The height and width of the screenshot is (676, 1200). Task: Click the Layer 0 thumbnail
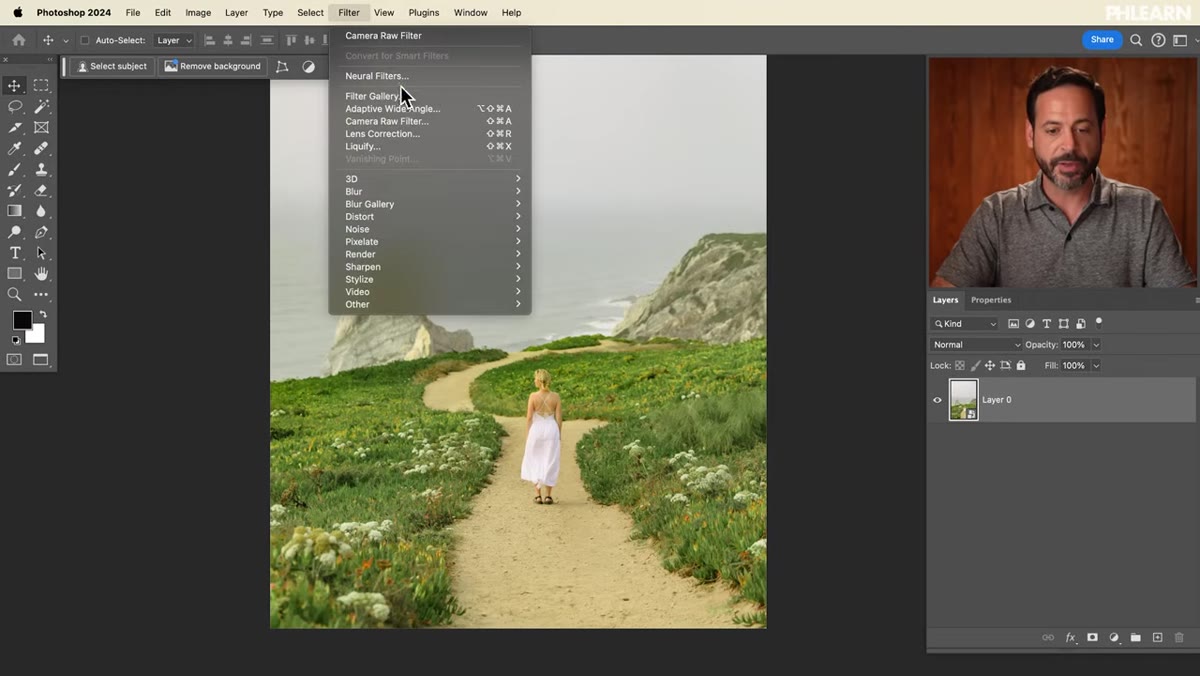point(963,400)
